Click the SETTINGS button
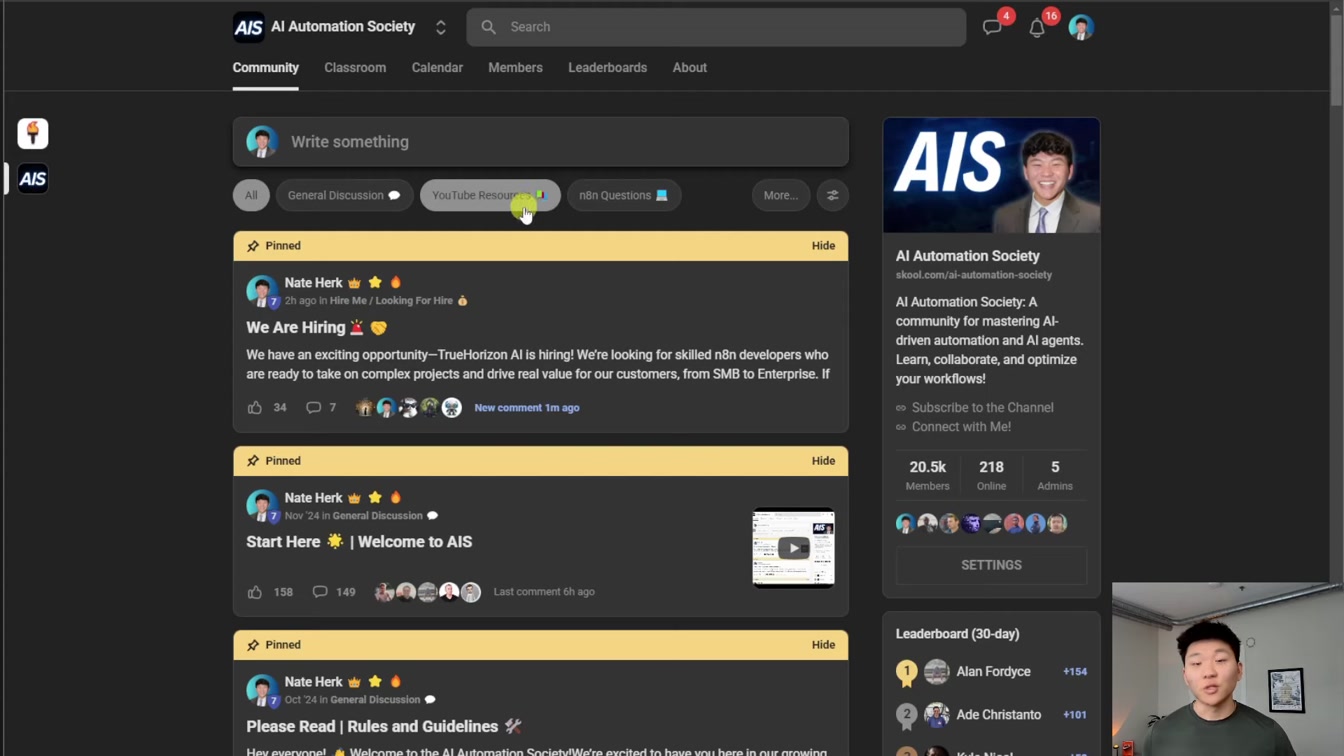Viewport: 1344px width, 756px height. pyautogui.click(x=991, y=565)
